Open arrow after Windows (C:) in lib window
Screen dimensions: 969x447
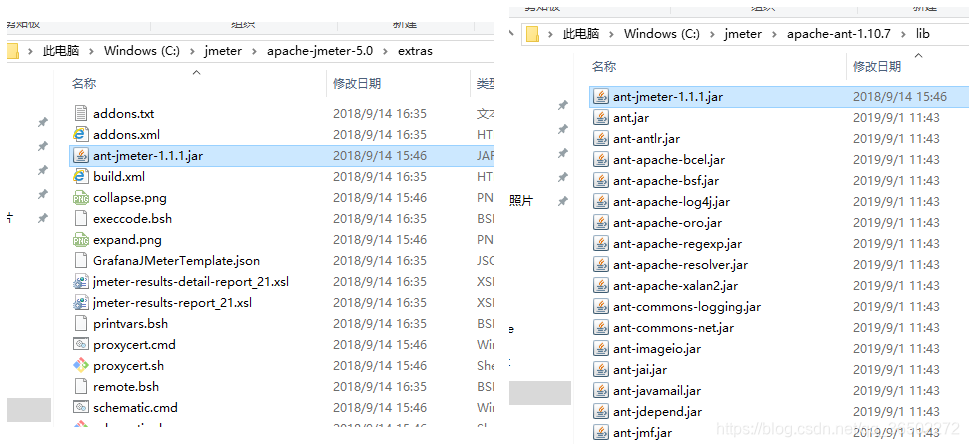[x=713, y=34]
